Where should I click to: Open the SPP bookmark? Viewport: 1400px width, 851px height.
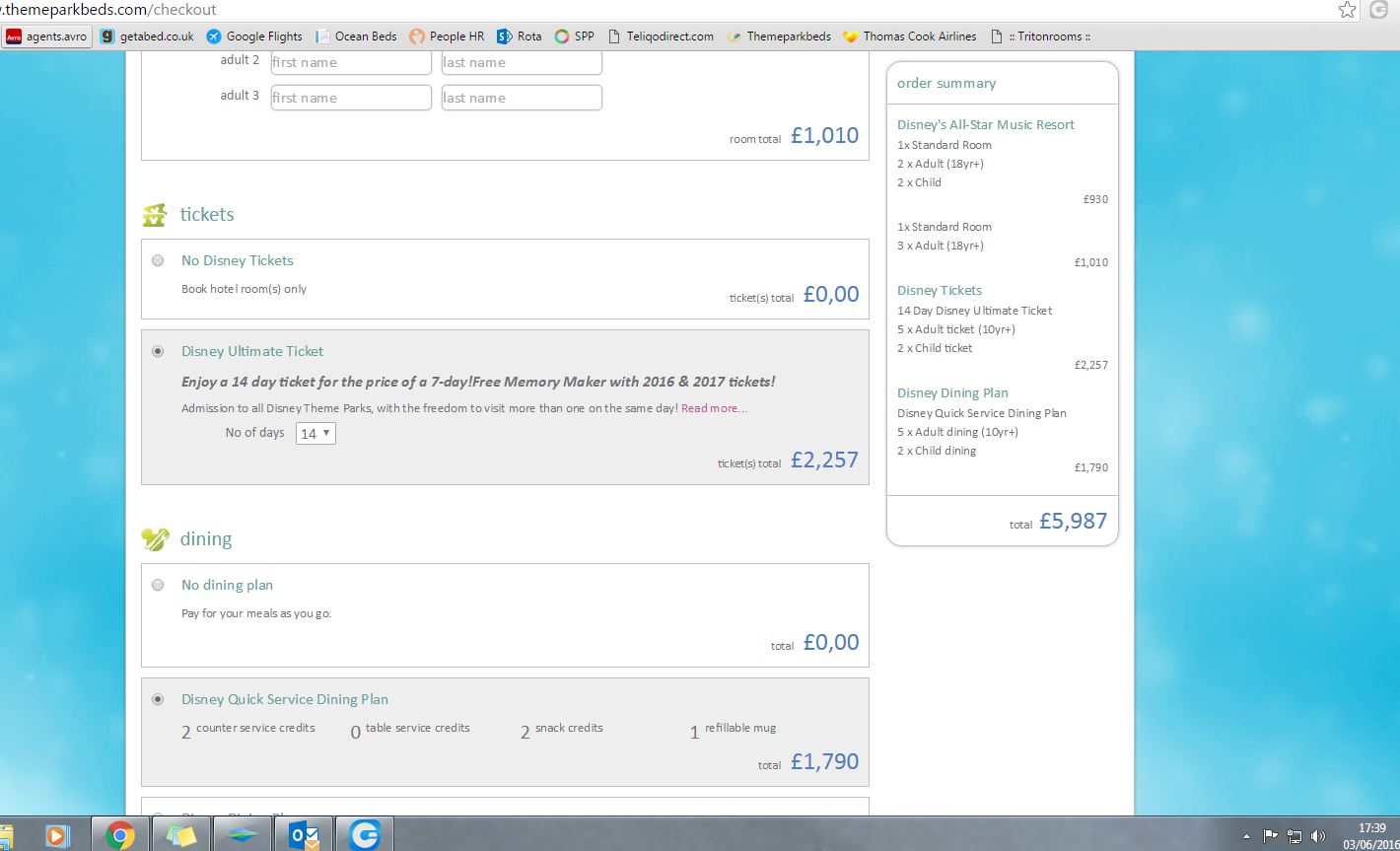pyautogui.click(x=575, y=36)
